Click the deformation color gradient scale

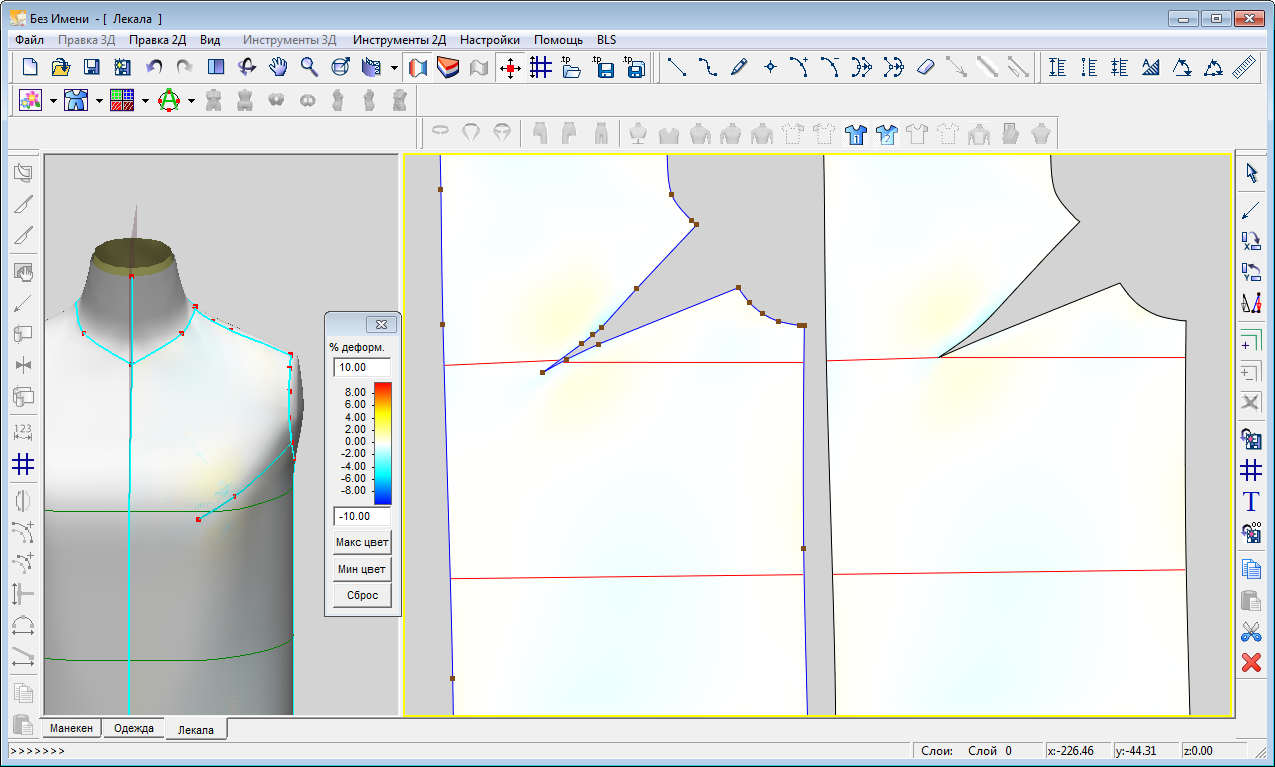pyautogui.click(x=382, y=442)
